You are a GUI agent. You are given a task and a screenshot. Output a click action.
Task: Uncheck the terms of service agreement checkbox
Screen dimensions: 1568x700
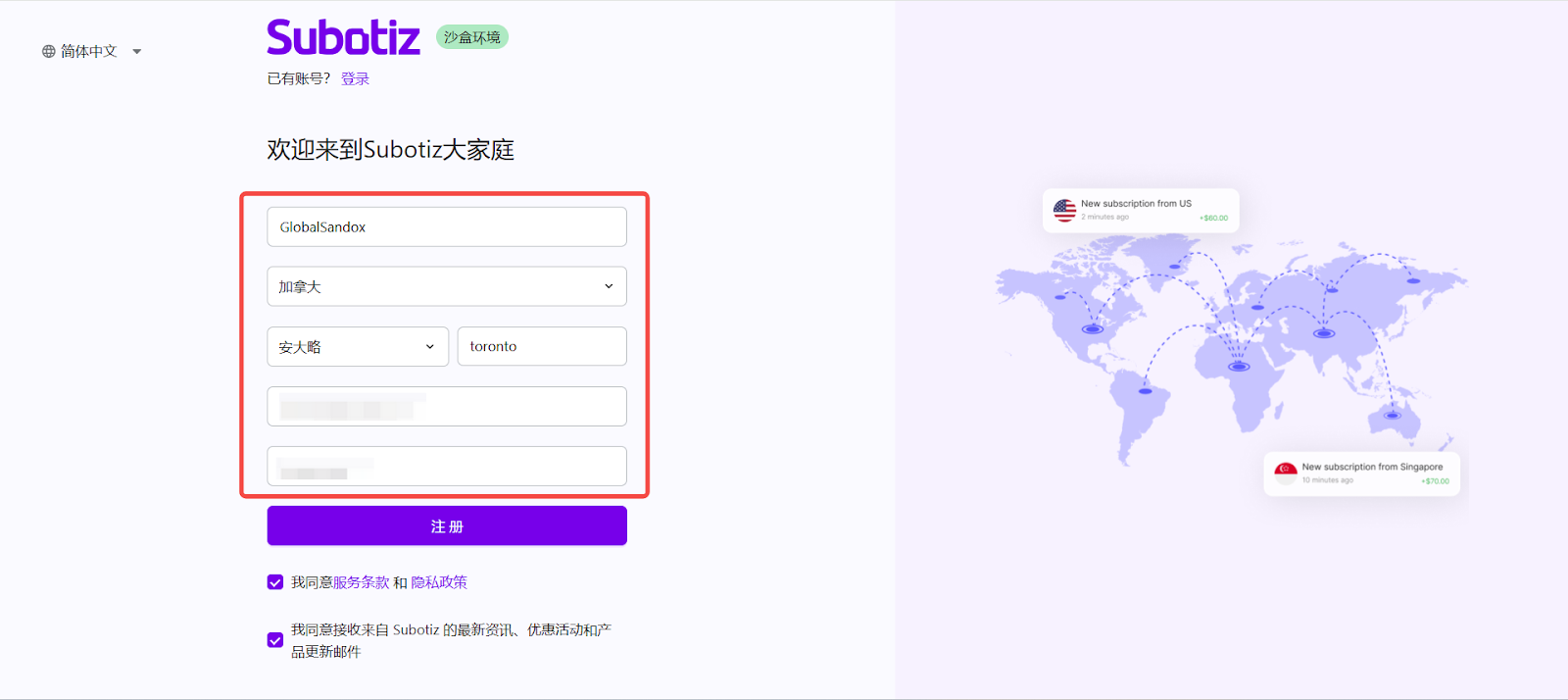pyautogui.click(x=275, y=582)
